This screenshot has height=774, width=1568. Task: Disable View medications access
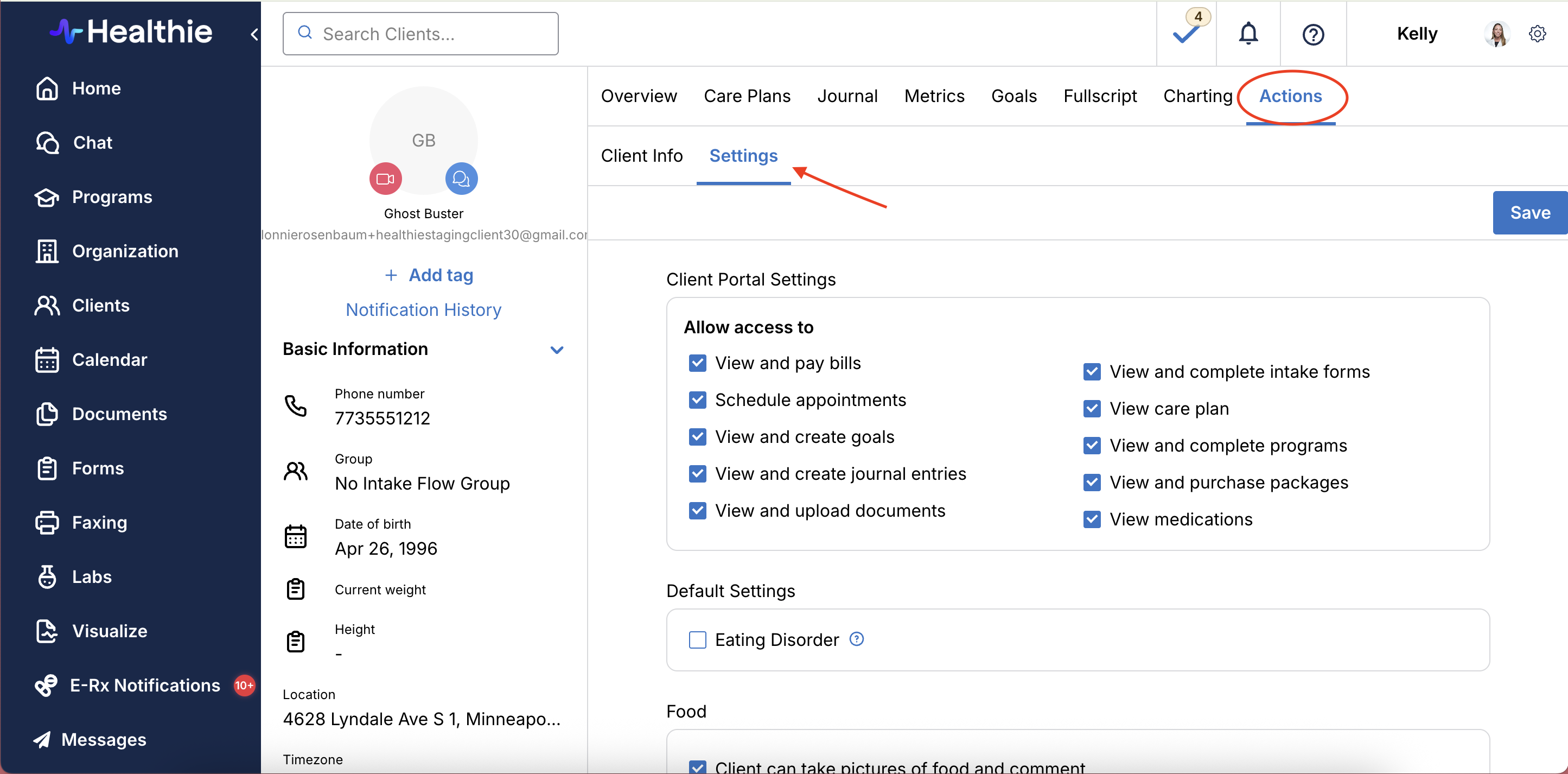(x=1092, y=519)
